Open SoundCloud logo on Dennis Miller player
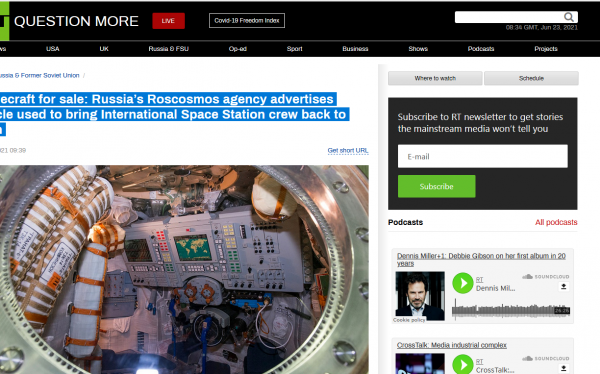Viewport: 600px width, 374px height. [546, 276]
